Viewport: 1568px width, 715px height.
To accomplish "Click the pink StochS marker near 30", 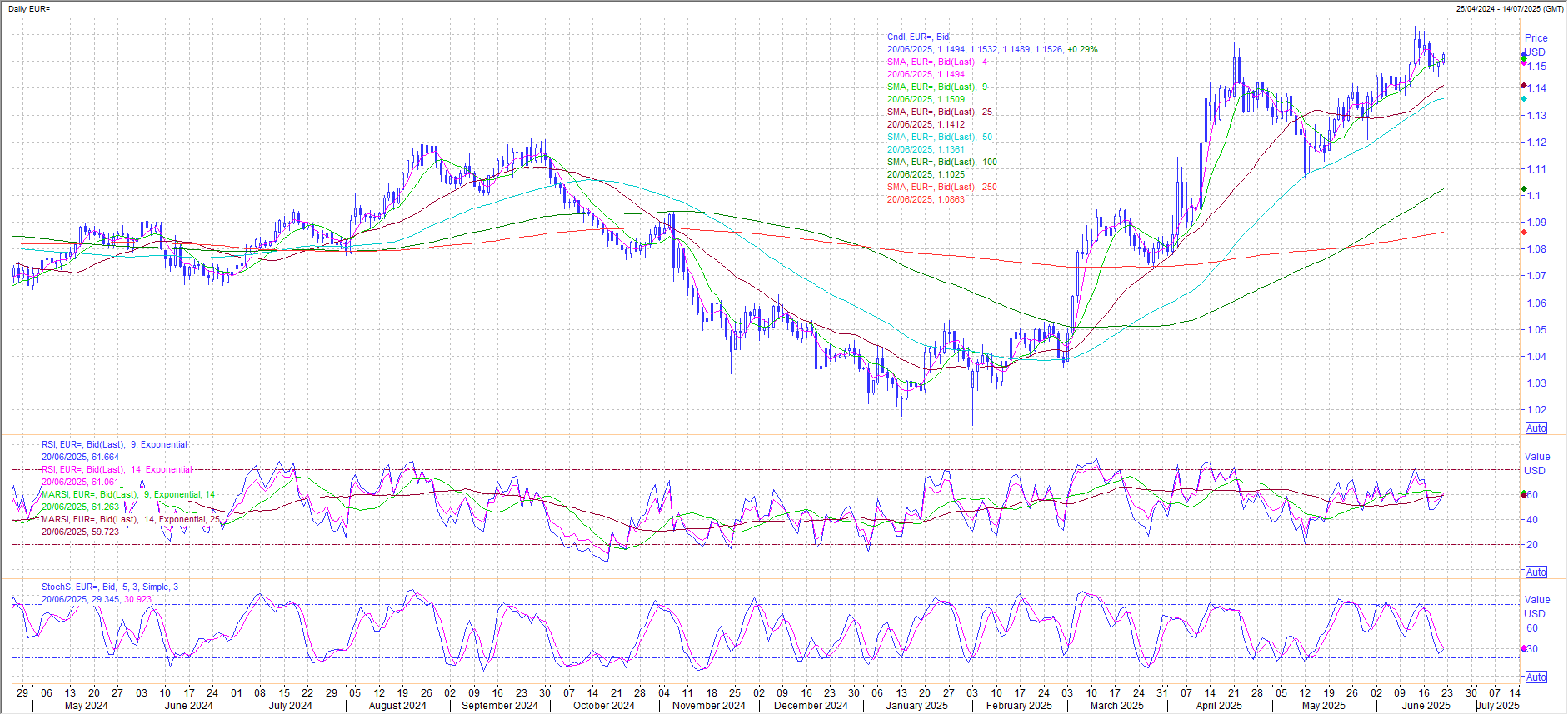I will point(1524,649).
